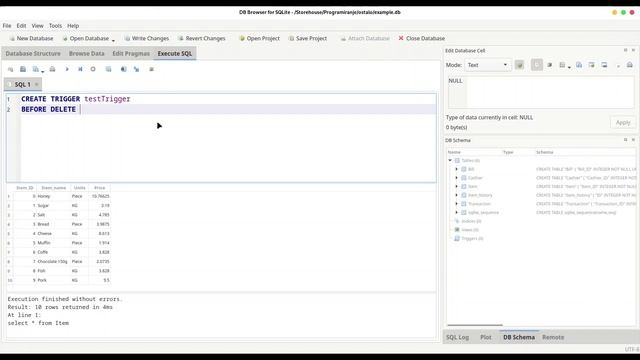
Task: Toggle word wrap button in cell editor
Action: (537, 65)
